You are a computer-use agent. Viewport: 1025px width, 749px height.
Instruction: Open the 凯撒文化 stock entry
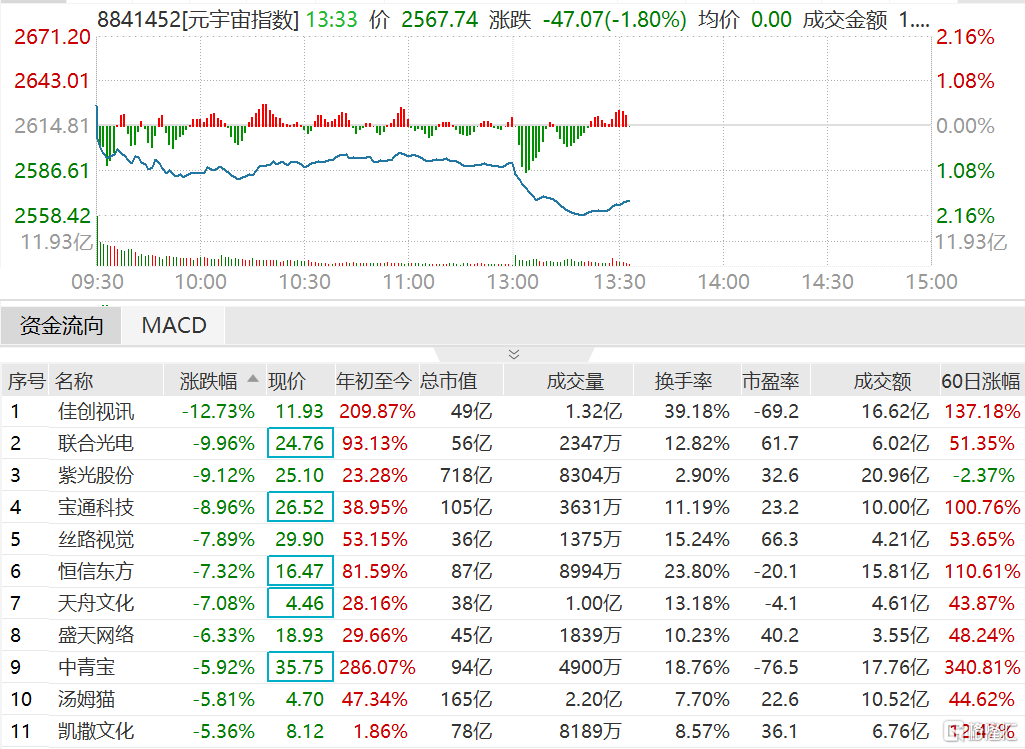click(x=95, y=731)
